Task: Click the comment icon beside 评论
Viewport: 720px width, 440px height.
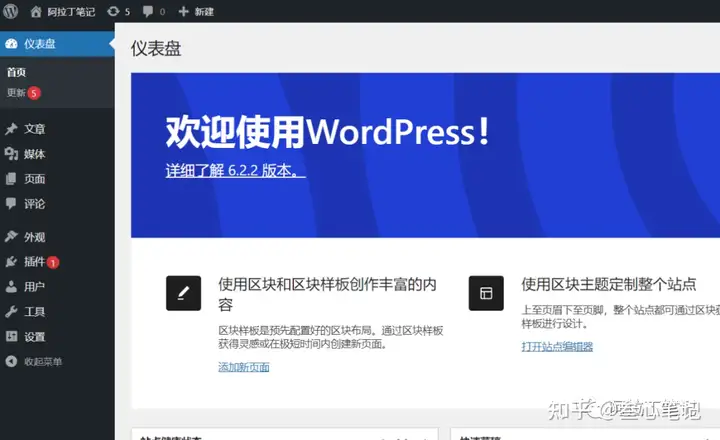Action: (11, 203)
